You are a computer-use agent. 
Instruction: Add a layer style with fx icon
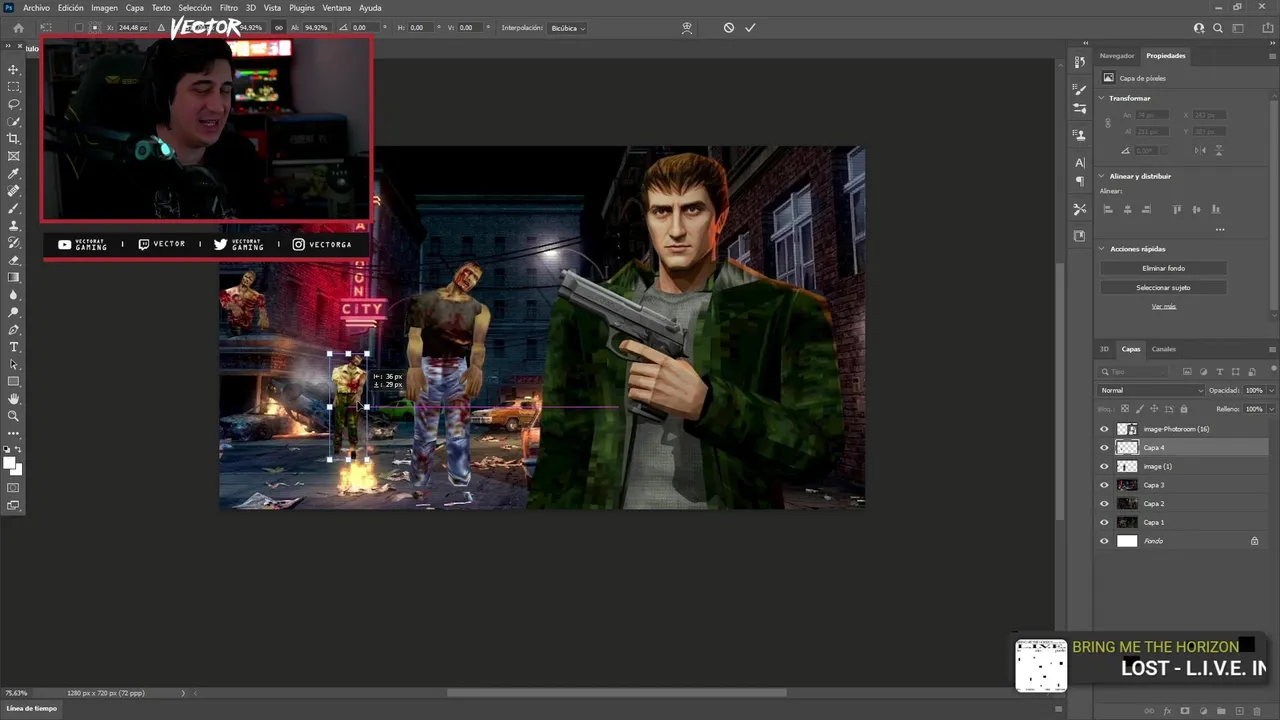point(1167,711)
